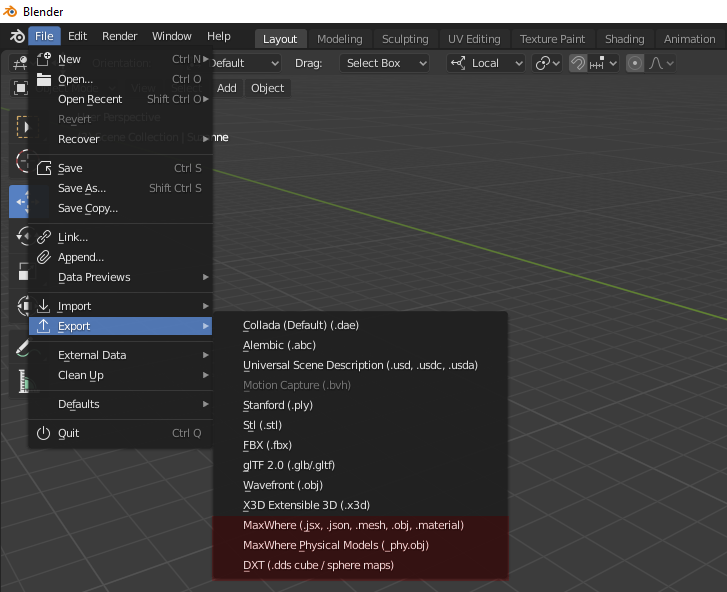
Task: Choose Open... from the File menu
Action: 121,79
